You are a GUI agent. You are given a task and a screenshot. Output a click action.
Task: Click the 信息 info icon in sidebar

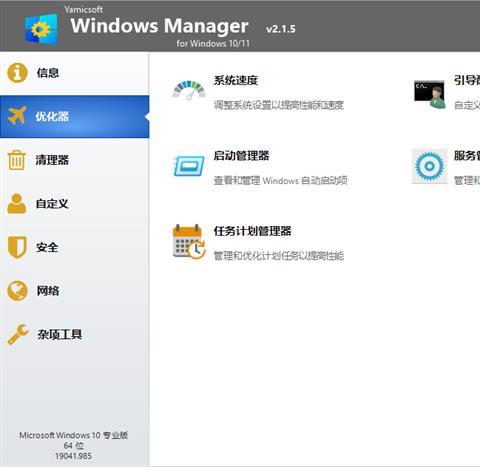pos(17,73)
